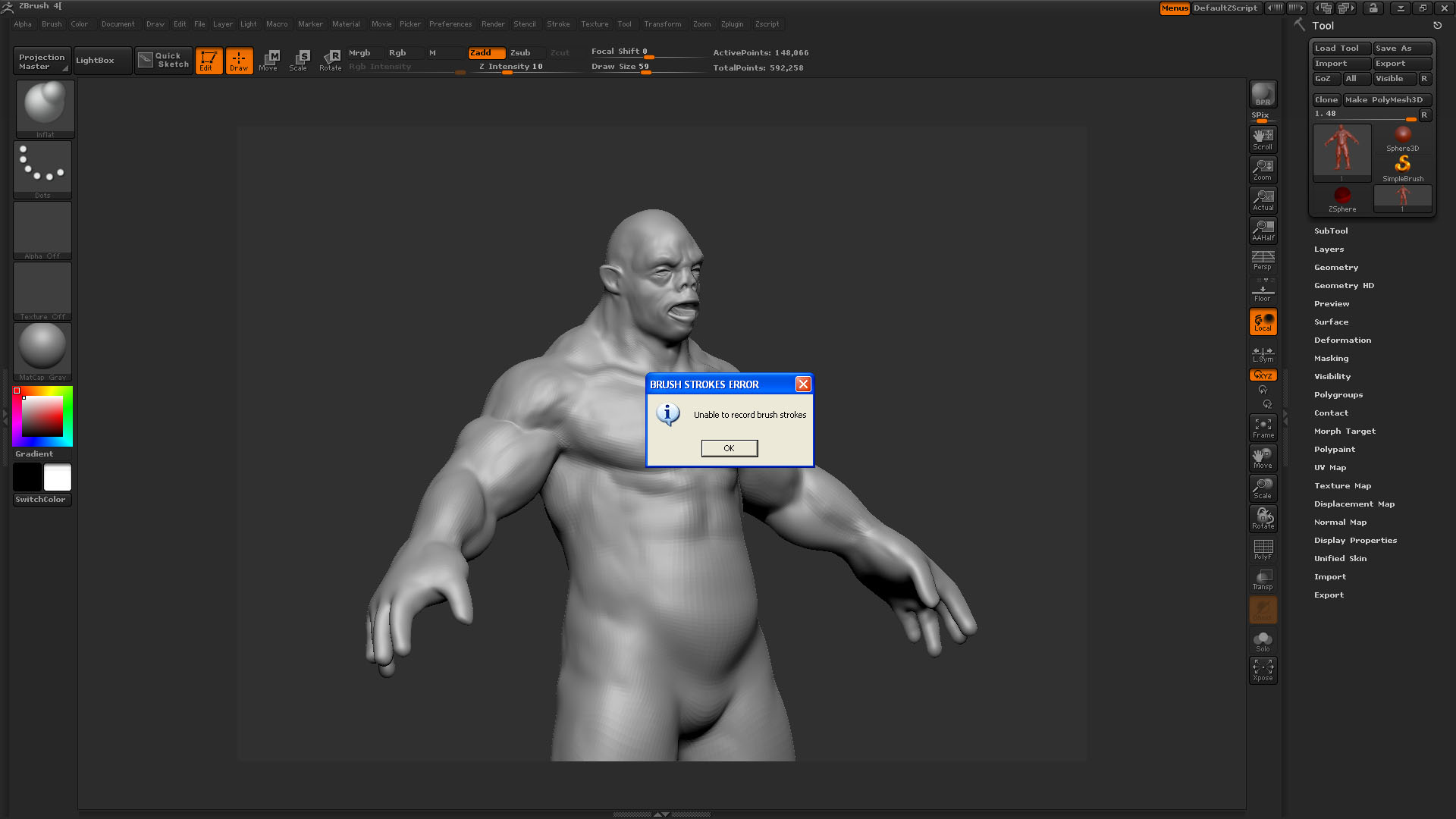Click the Frame mesh icon
The height and width of the screenshot is (819, 1456).
(x=1263, y=427)
